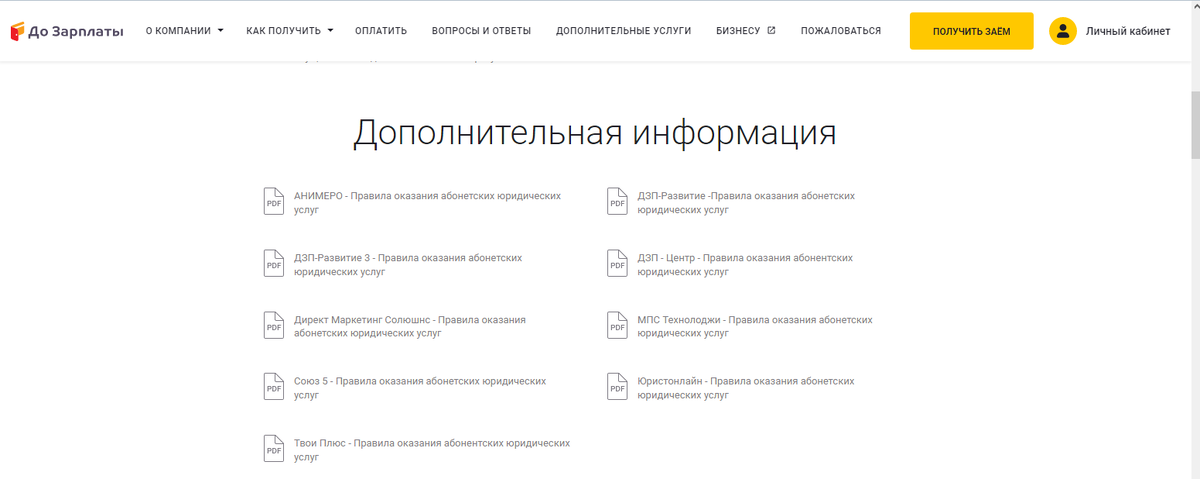Open МПС Технолоджи rules document link
Image resolution: width=1200 pixels, height=479 pixels.
[755, 327]
